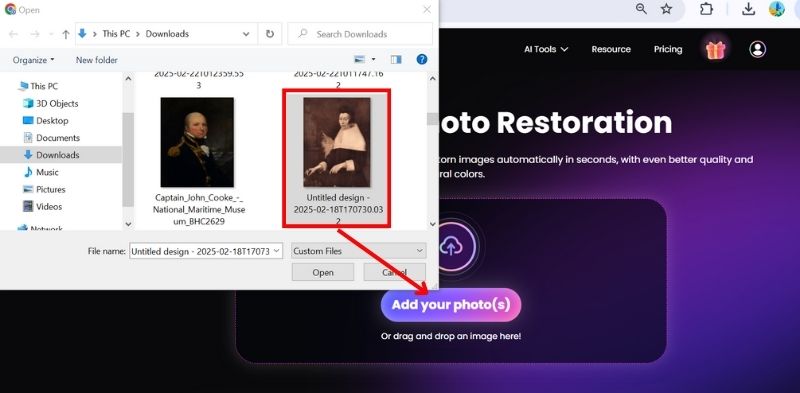
Task: Click the cloud upload icon
Action: pos(451,247)
